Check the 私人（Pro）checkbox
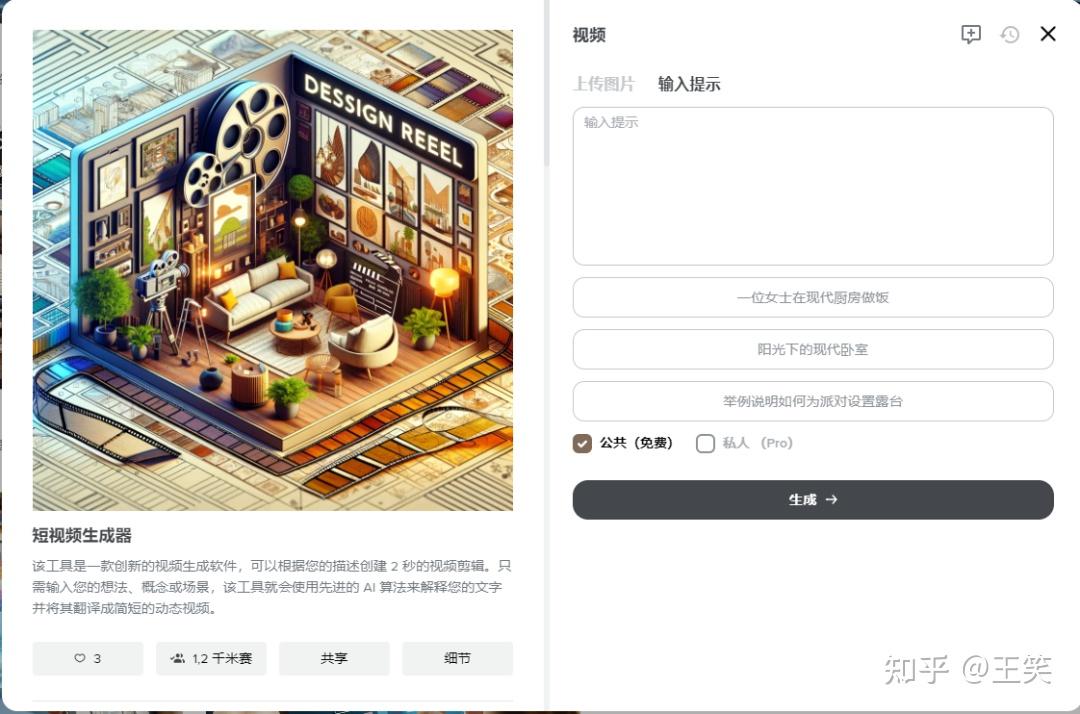This screenshot has width=1080, height=714. tap(705, 443)
